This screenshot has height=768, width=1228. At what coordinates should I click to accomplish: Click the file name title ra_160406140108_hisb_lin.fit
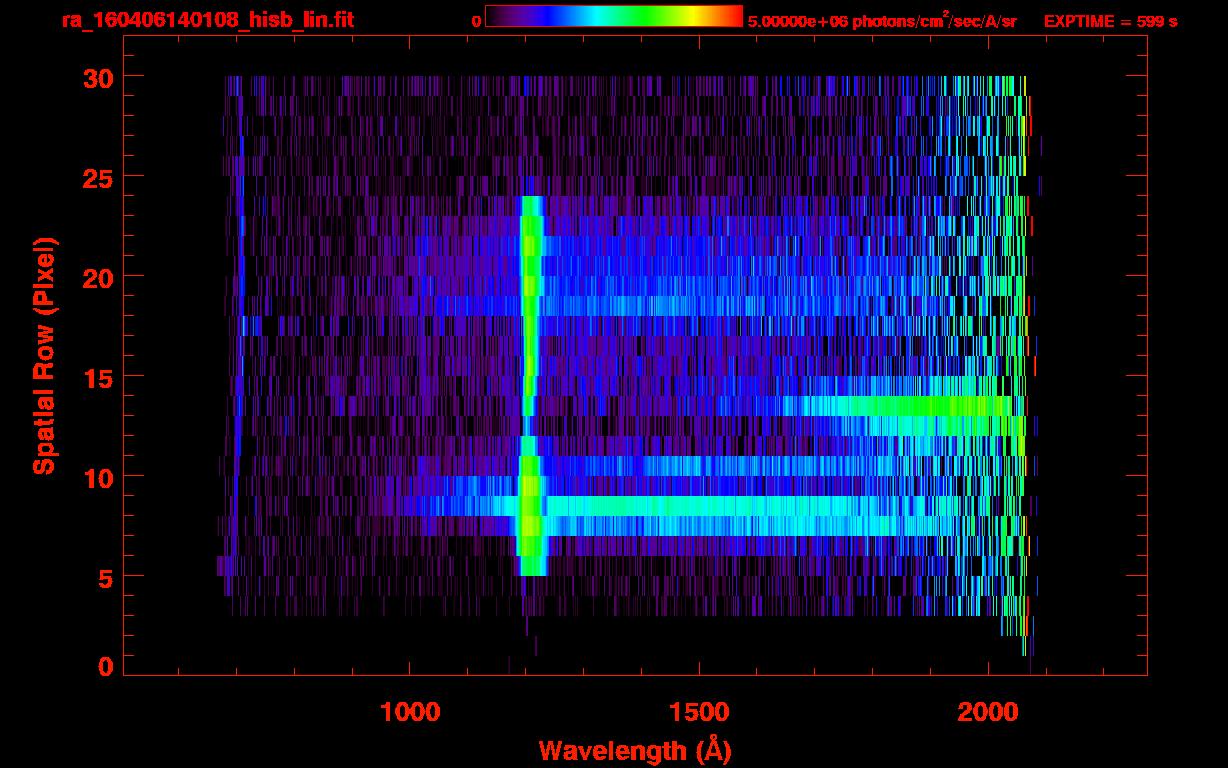(207, 20)
